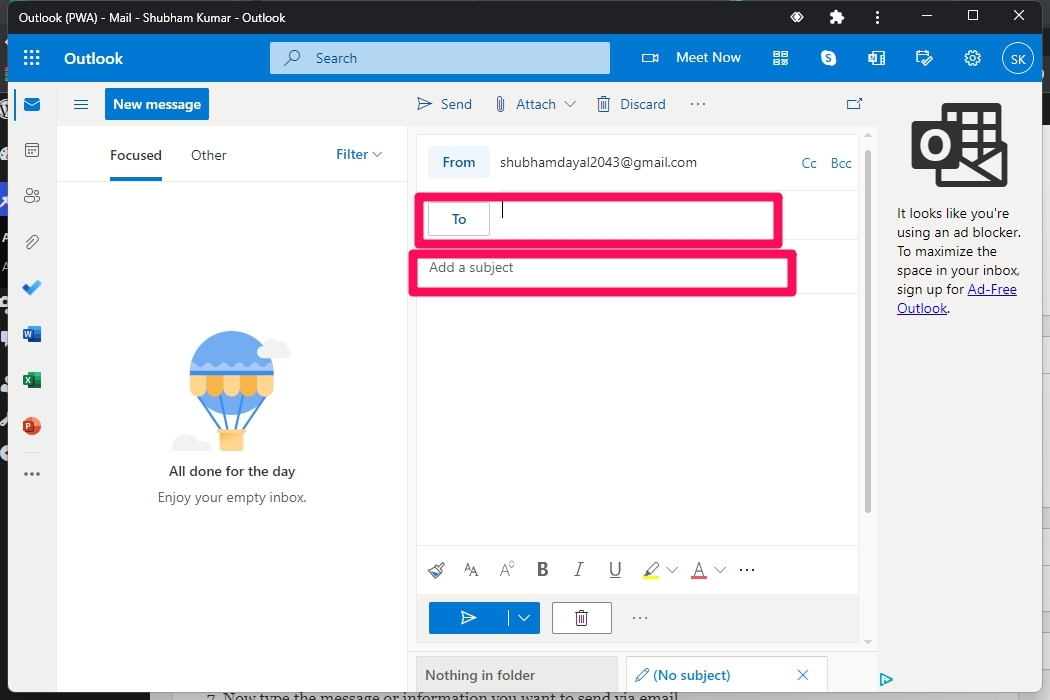The width and height of the screenshot is (1050, 700).
Task: Click the Skype icon in header
Action: coord(828,58)
